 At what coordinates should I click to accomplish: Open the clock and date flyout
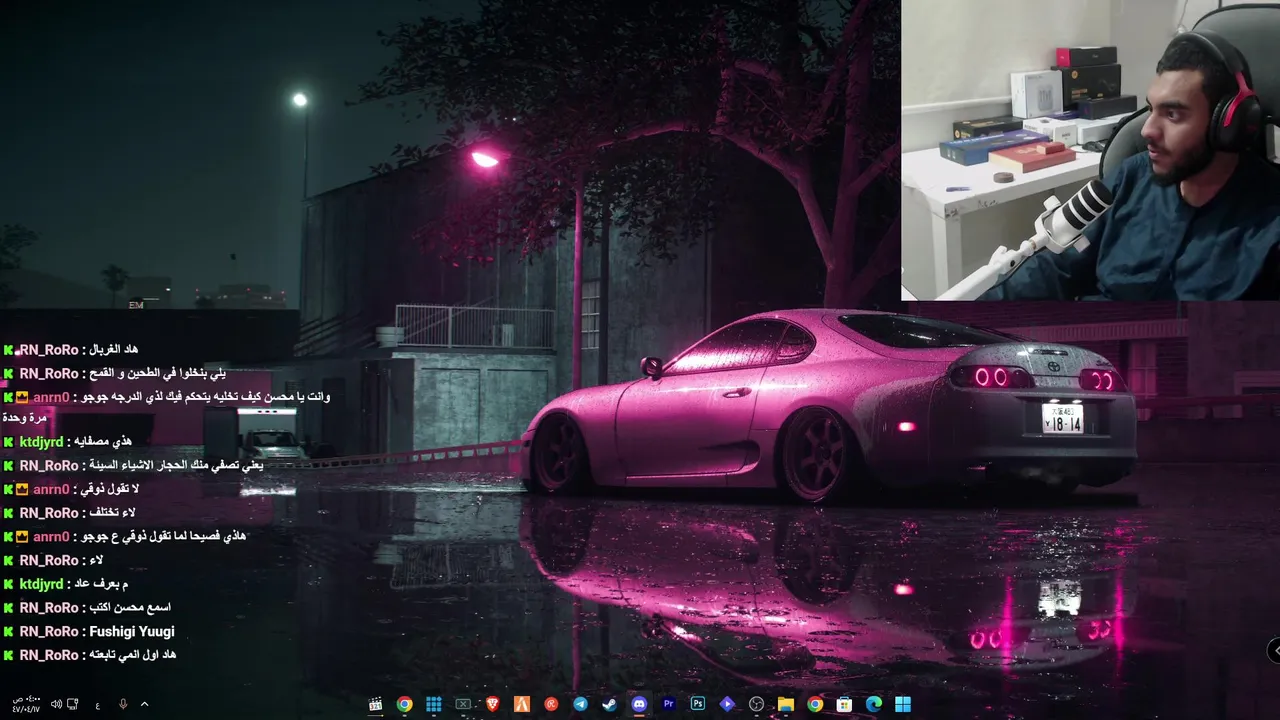coord(26,704)
